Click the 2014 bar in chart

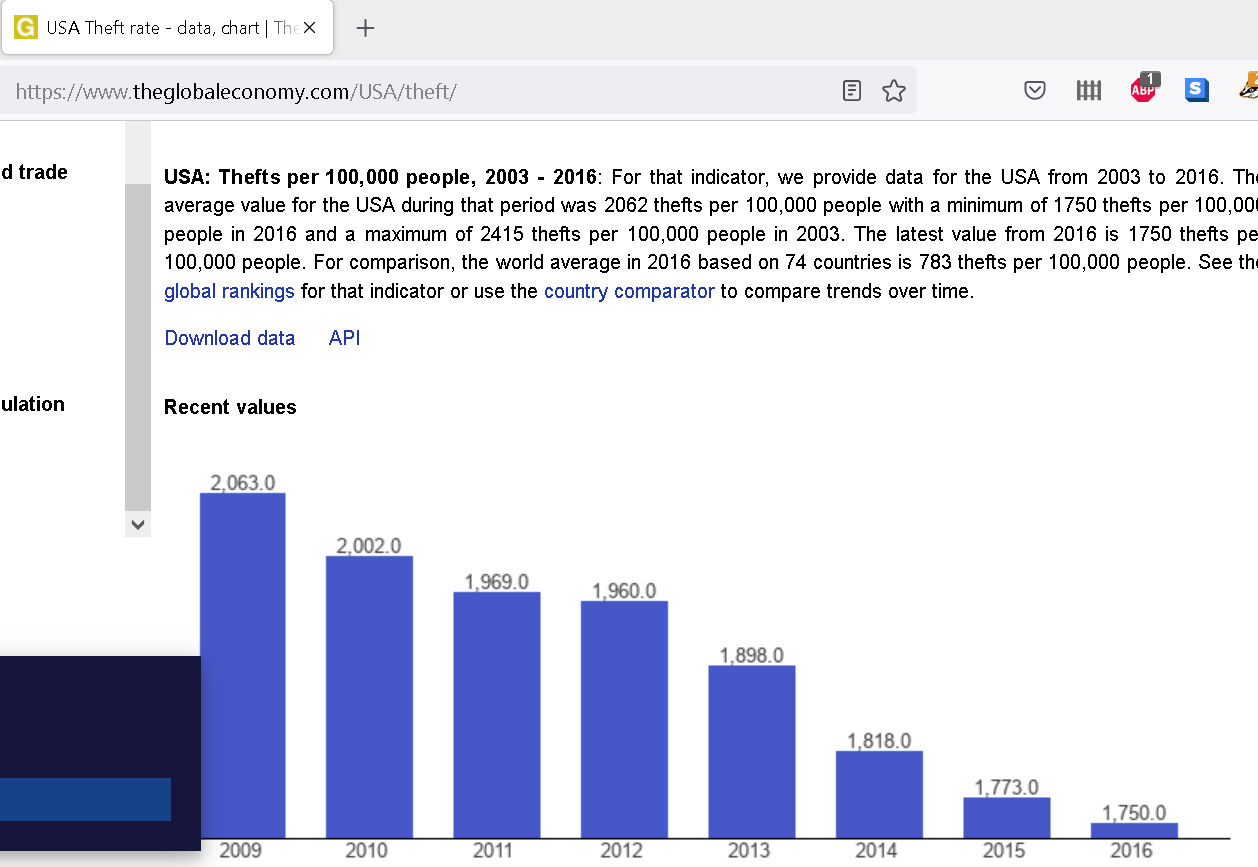[x=879, y=794]
